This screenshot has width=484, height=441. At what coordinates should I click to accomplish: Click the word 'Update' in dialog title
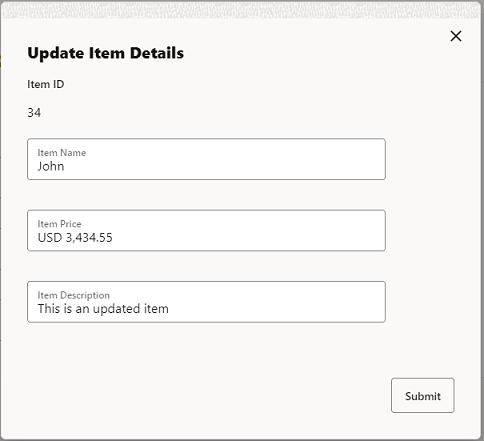(x=56, y=53)
